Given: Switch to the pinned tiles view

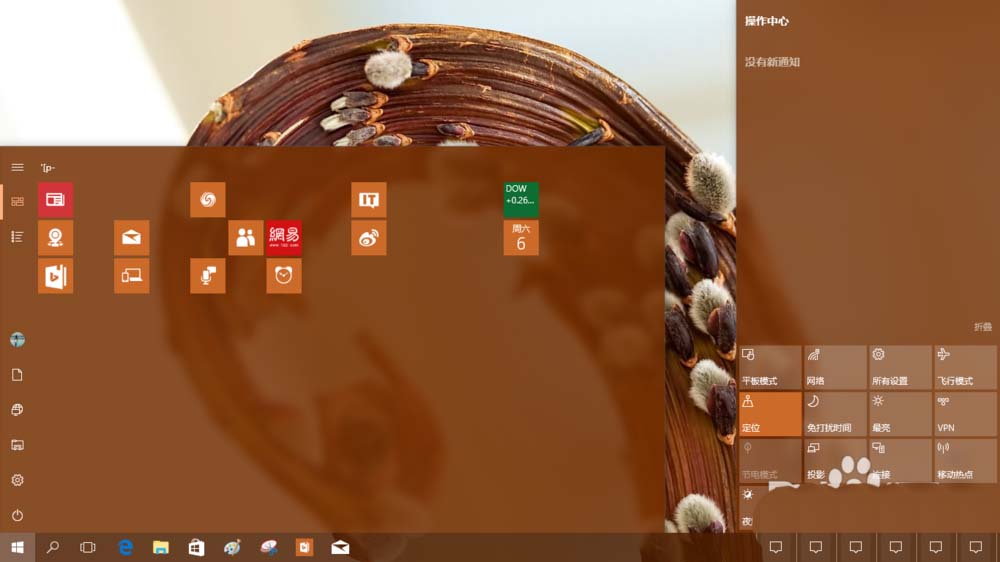Looking at the screenshot, I should [x=17, y=201].
